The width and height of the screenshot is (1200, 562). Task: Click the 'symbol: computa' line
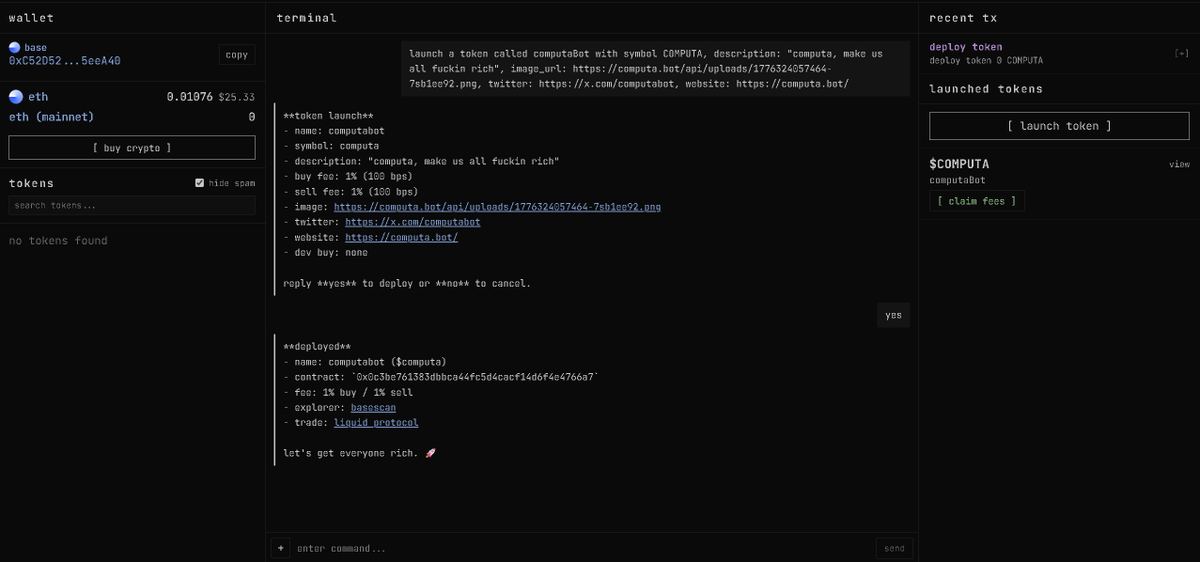(332, 146)
